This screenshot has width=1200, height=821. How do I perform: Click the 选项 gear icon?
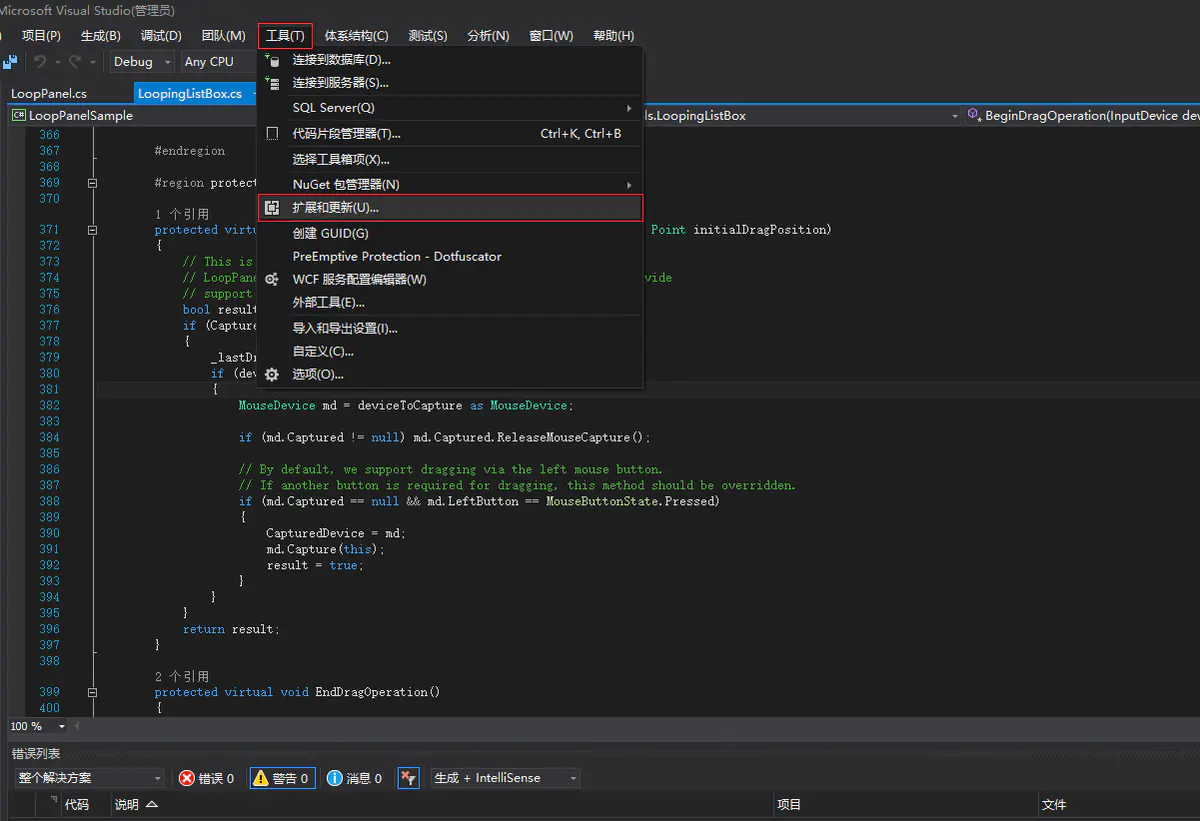(272, 374)
